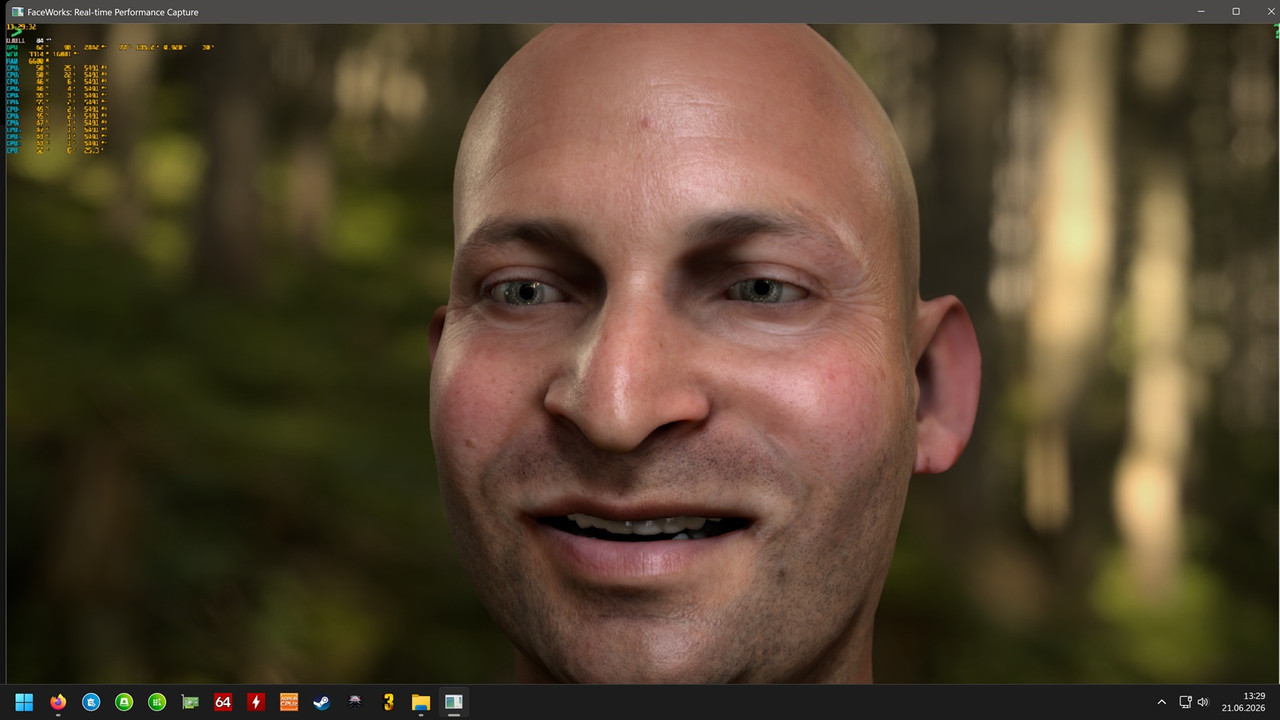Open network status tray icon
The width and height of the screenshot is (1280, 720).
pyautogui.click(x=1185, y=702)
